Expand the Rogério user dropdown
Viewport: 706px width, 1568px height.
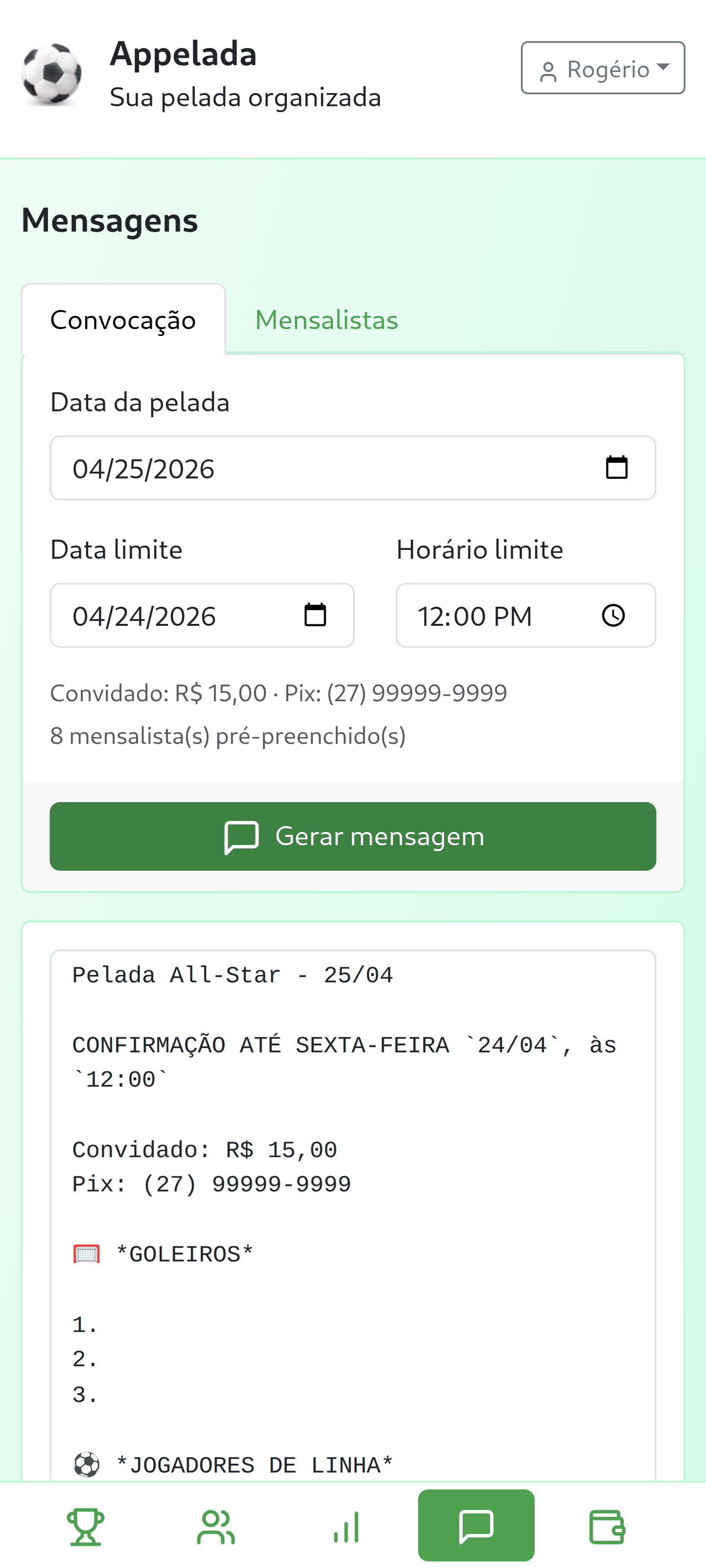click(603, 68)
